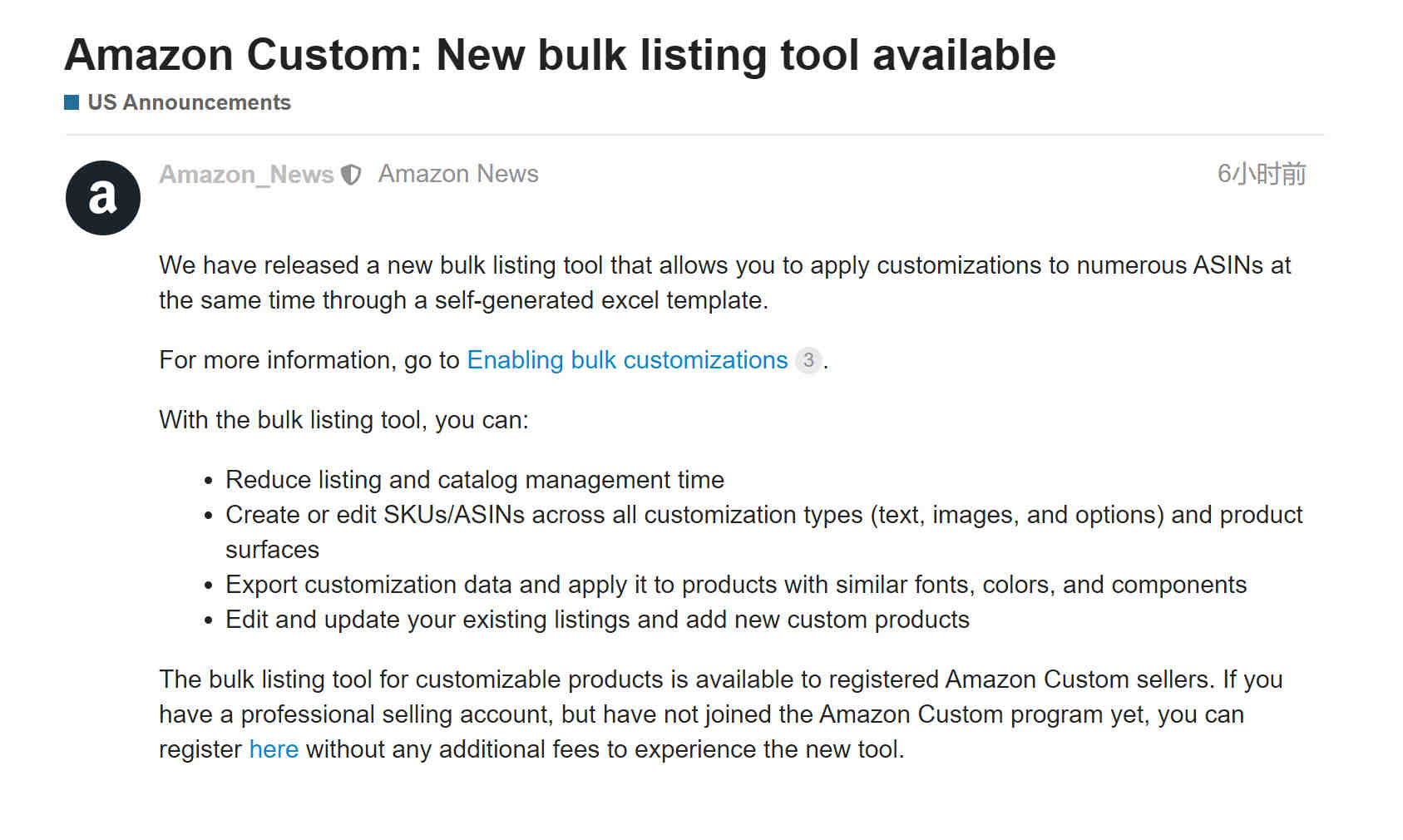Follow the "here" registration link
The width and height of the screenshot is (1403, 840).
point(274,749)
